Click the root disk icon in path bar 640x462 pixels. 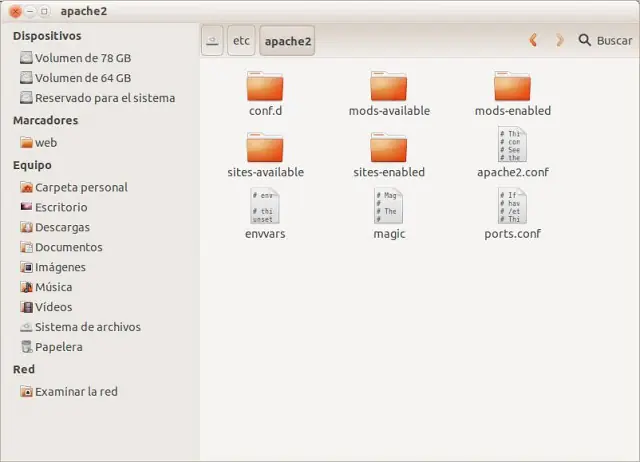[x=212, y=41]
